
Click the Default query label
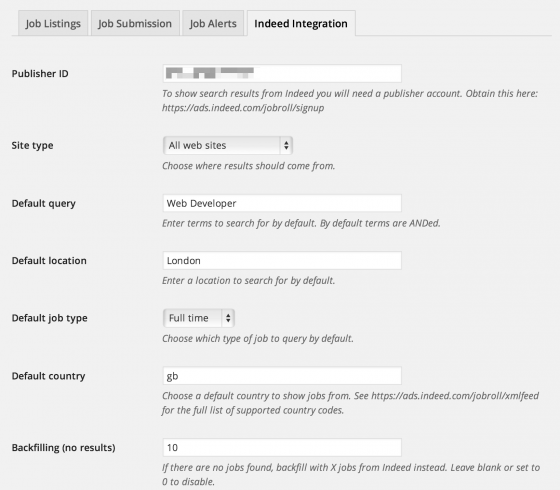pyautogui.click(x=44, y=203)
